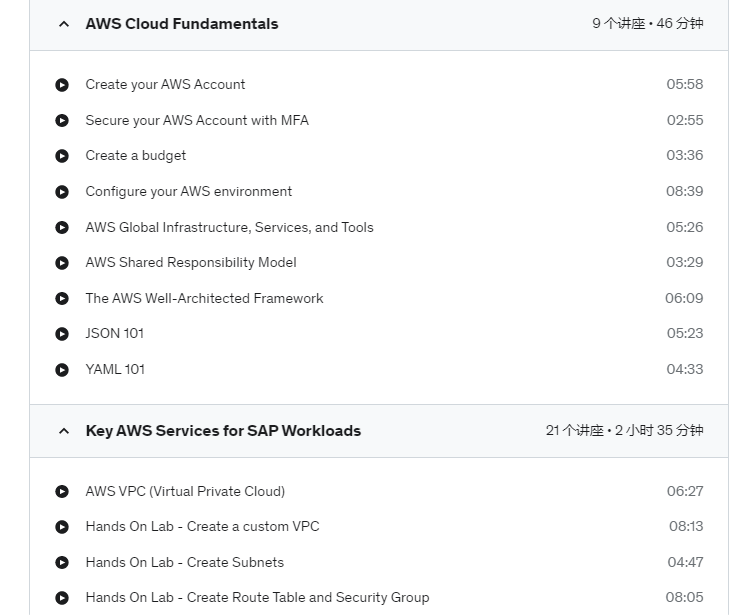Click play icon beside YAML 101
The image size is (746, 615).
click(x=62, y=370)
